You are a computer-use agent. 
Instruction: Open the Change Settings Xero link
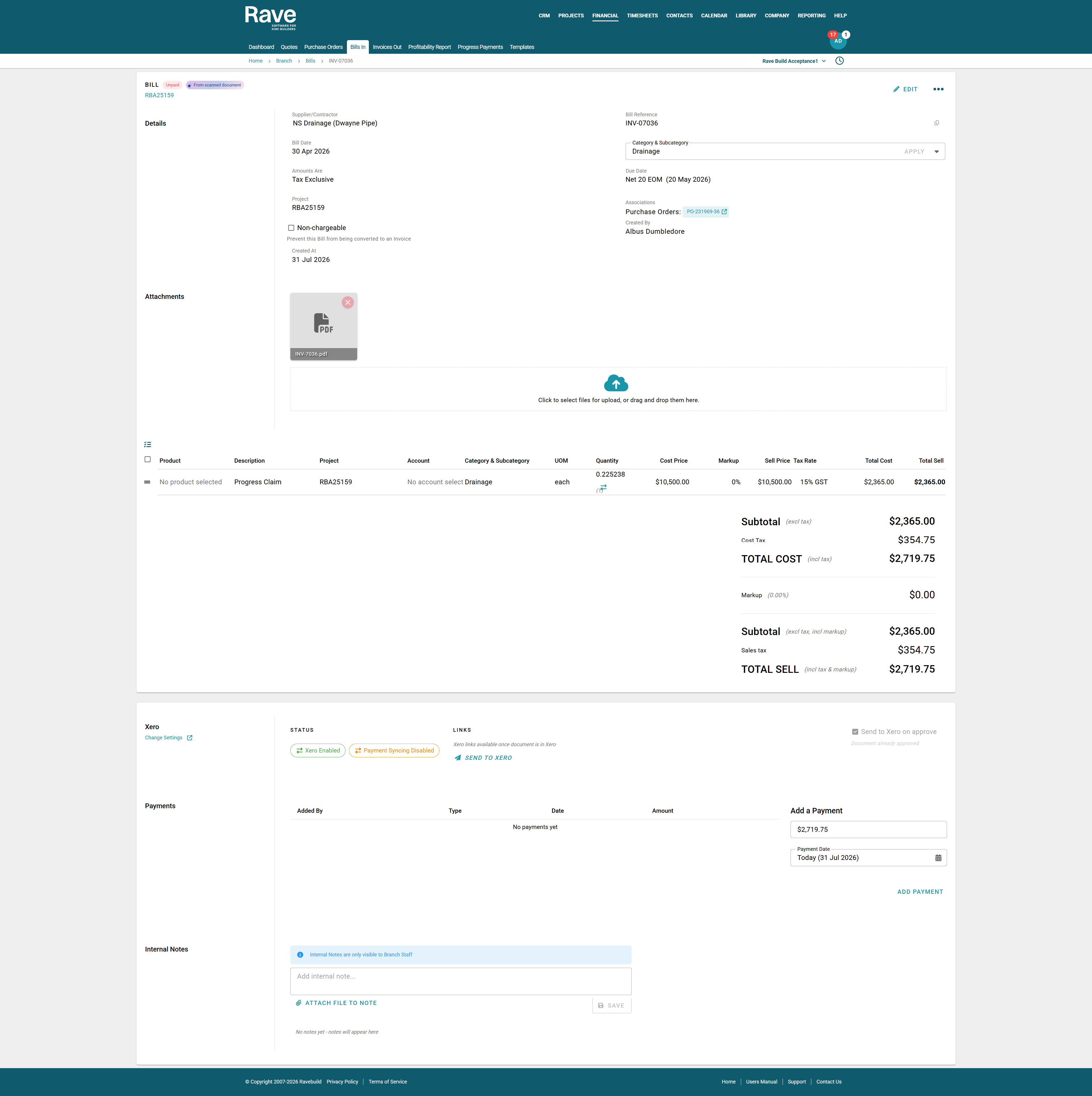pos(164,738)
